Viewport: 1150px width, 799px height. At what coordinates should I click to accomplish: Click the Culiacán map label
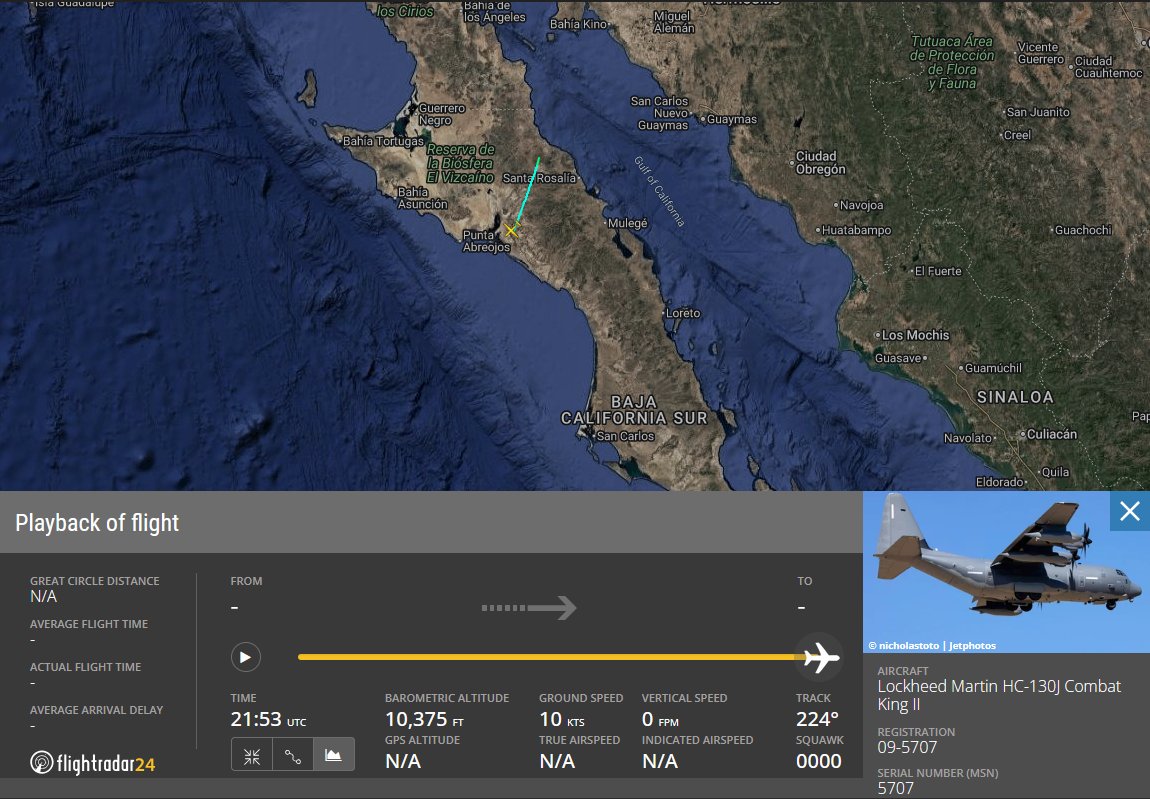point(1051,434)
